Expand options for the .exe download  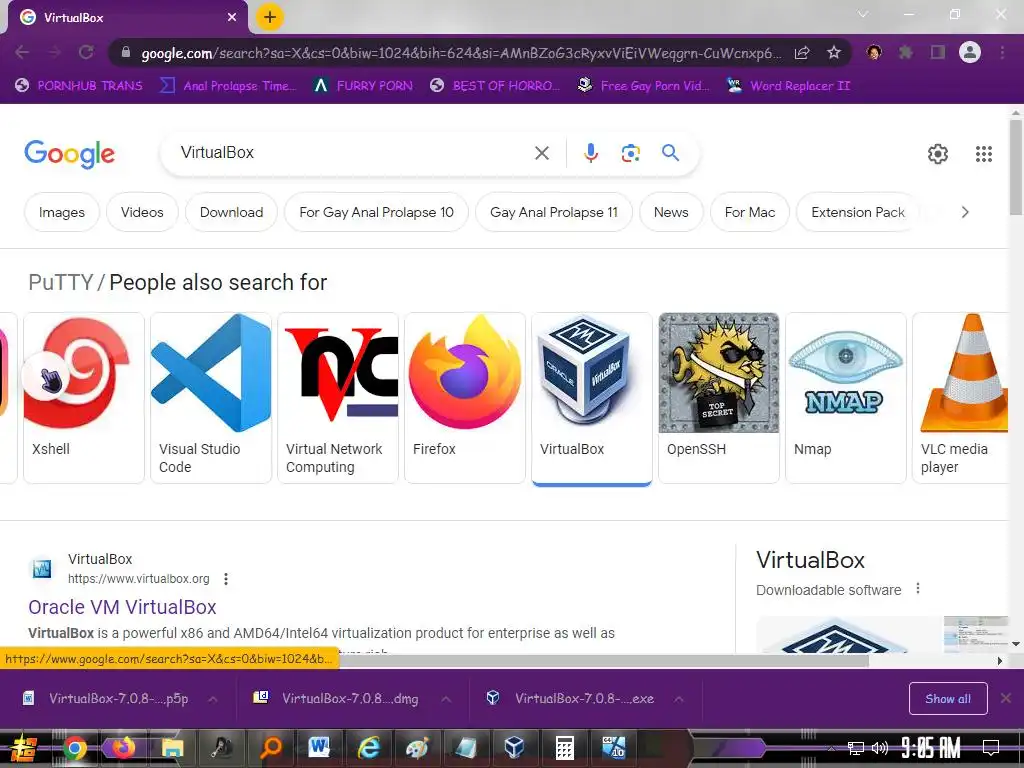point(679,699)
